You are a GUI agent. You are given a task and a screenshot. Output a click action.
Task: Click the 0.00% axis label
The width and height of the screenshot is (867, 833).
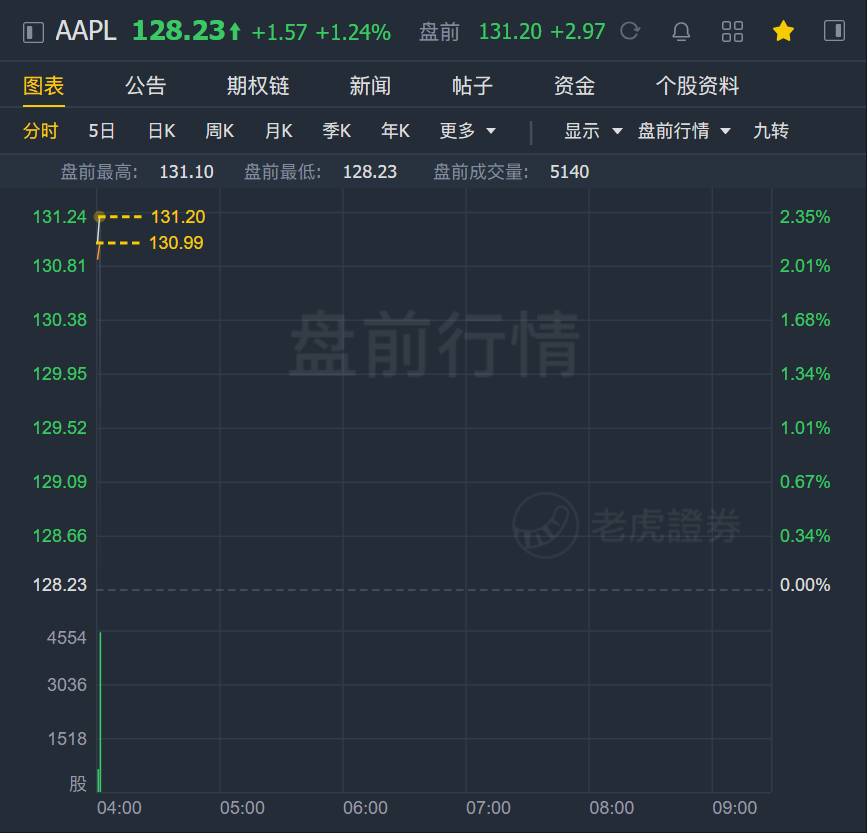805,585
